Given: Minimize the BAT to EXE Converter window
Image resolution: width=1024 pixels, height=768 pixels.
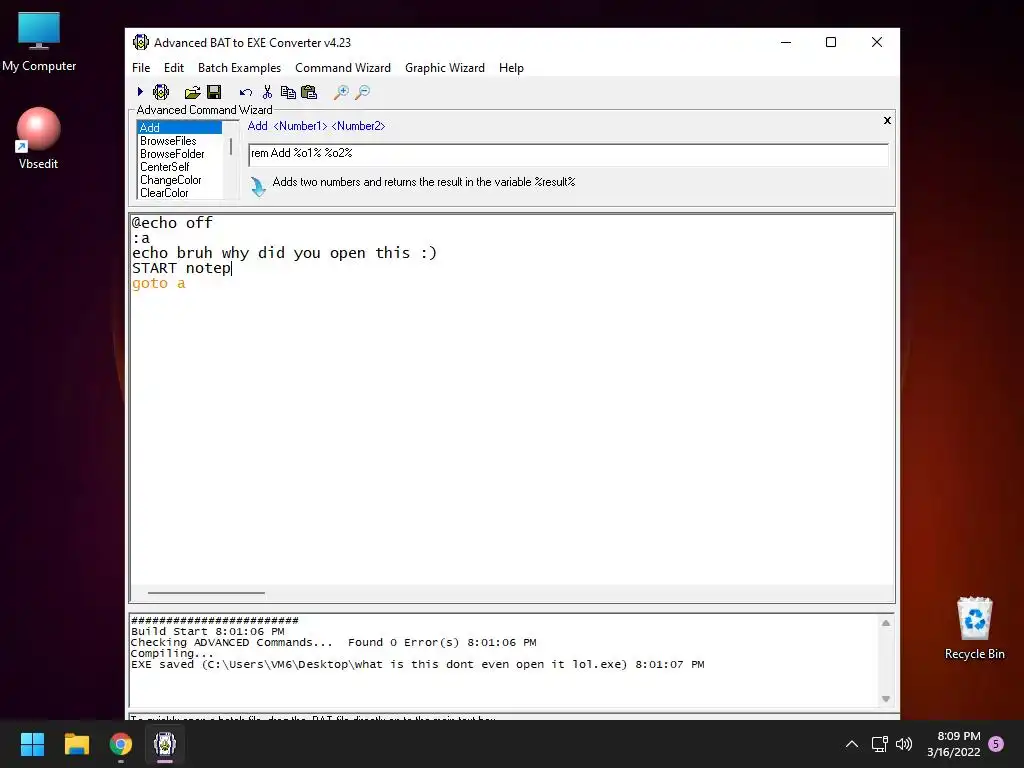Looking at the screenshot, I should [x=786, y=42].
